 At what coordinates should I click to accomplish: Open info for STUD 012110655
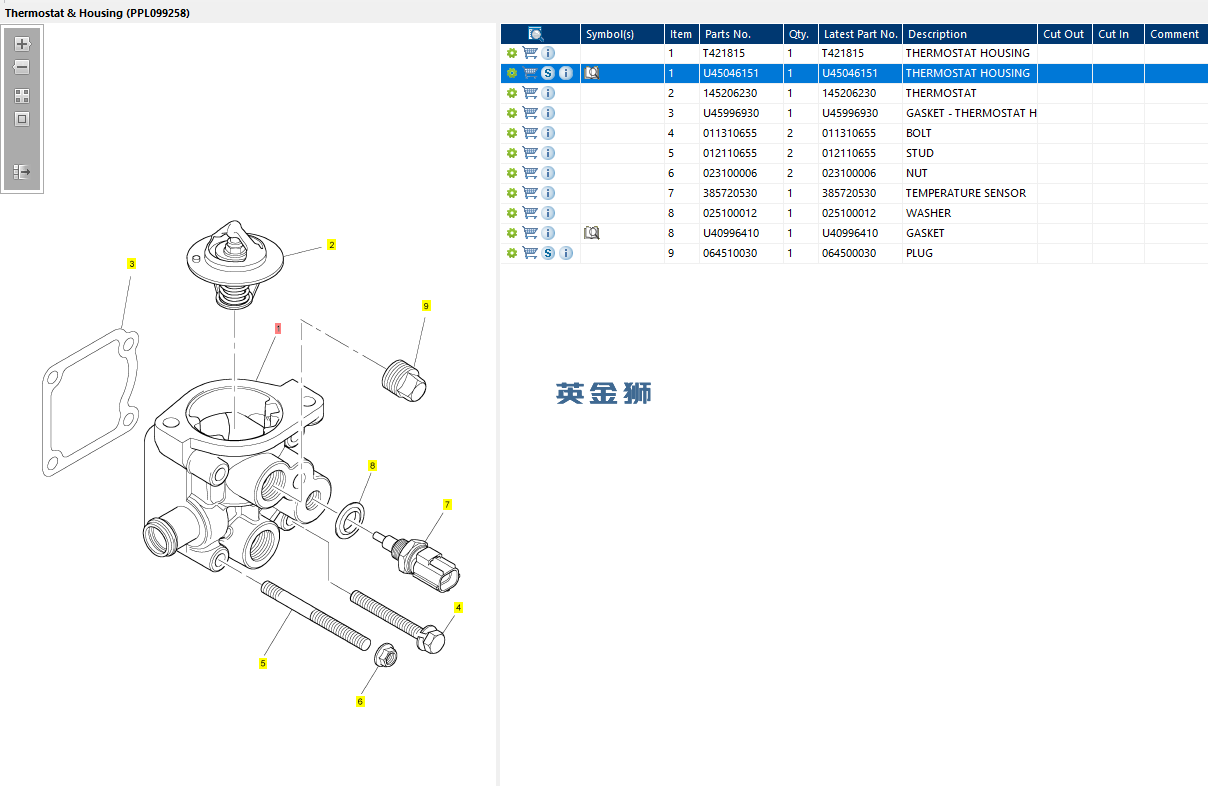548,153
